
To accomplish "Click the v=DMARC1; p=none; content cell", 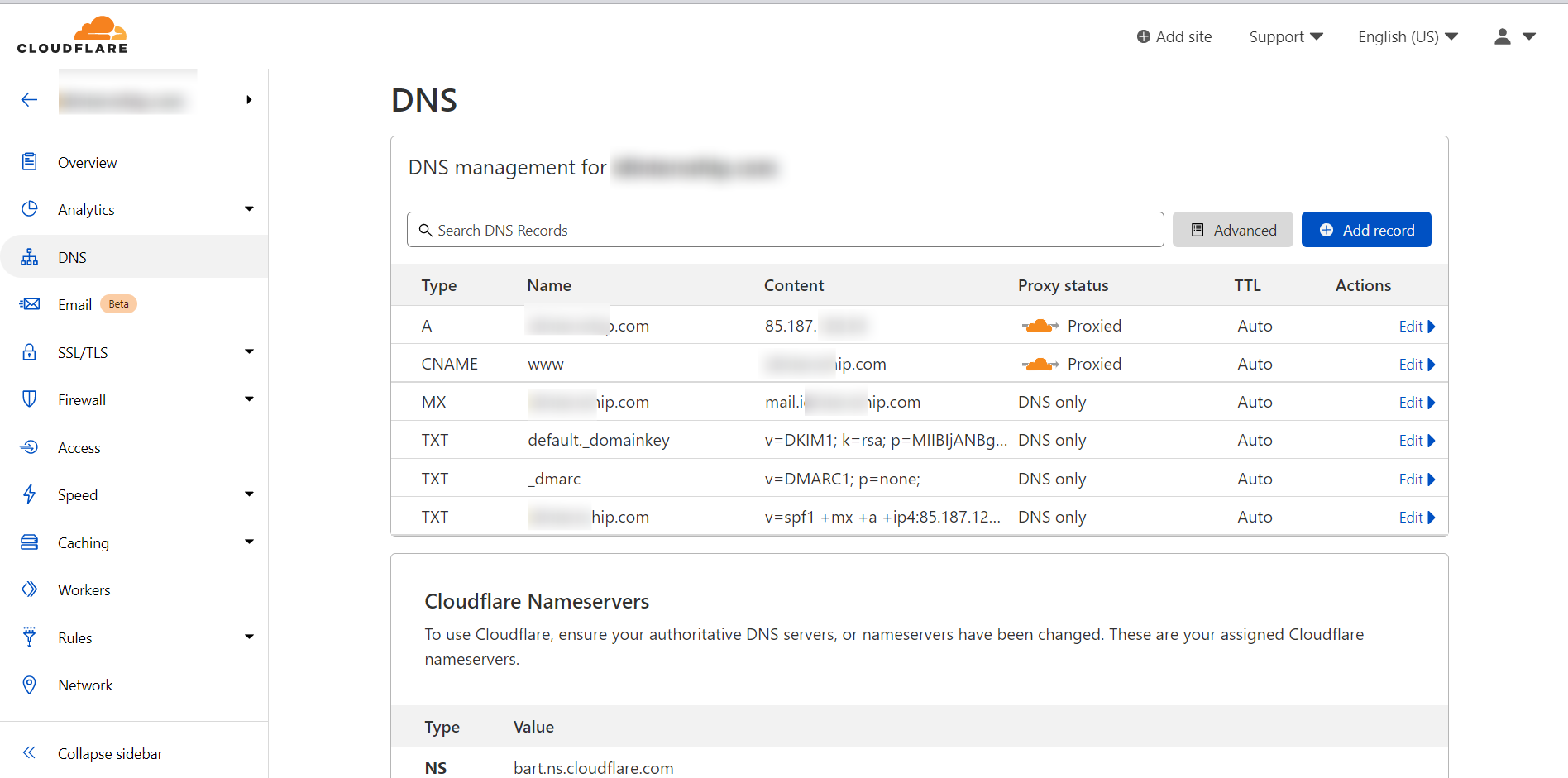I will coord(842,480).
